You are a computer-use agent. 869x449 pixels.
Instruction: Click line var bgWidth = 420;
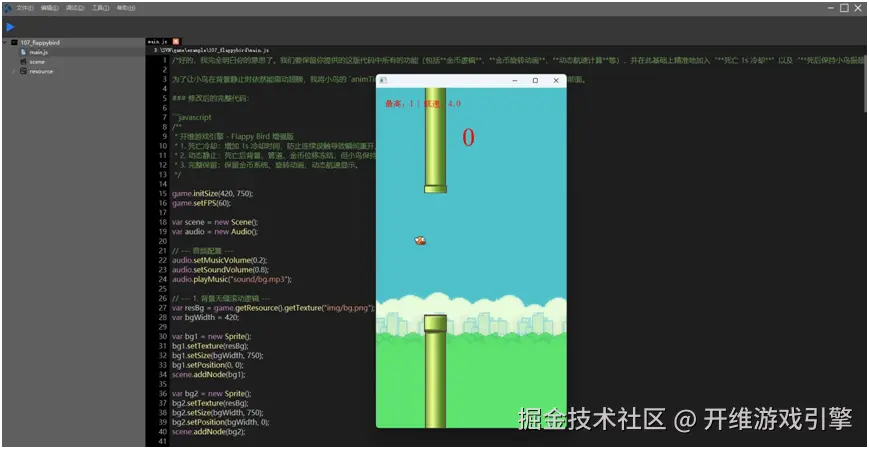click(x=205, y=317)
